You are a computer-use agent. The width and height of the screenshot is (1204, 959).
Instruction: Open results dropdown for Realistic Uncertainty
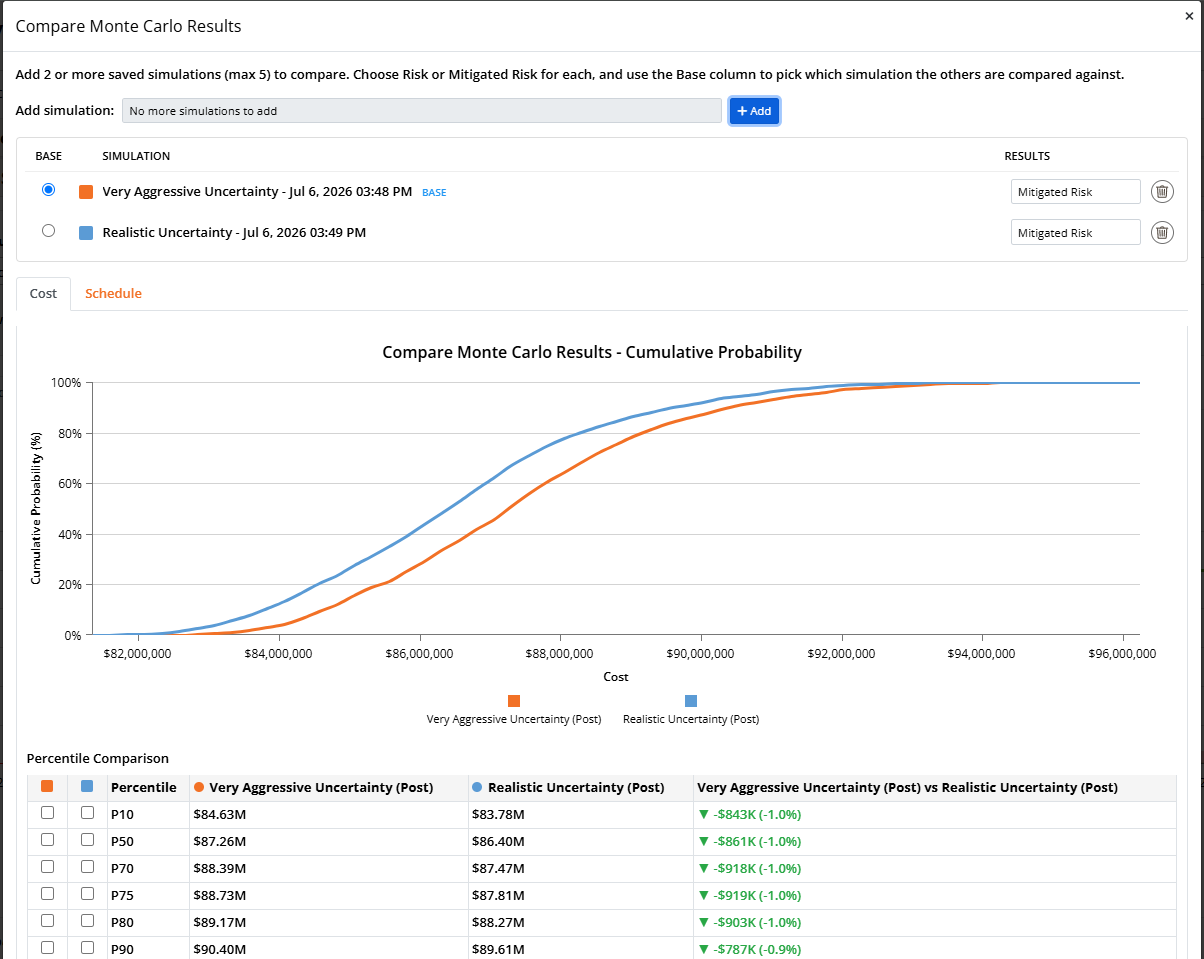tap(1075, 232)
